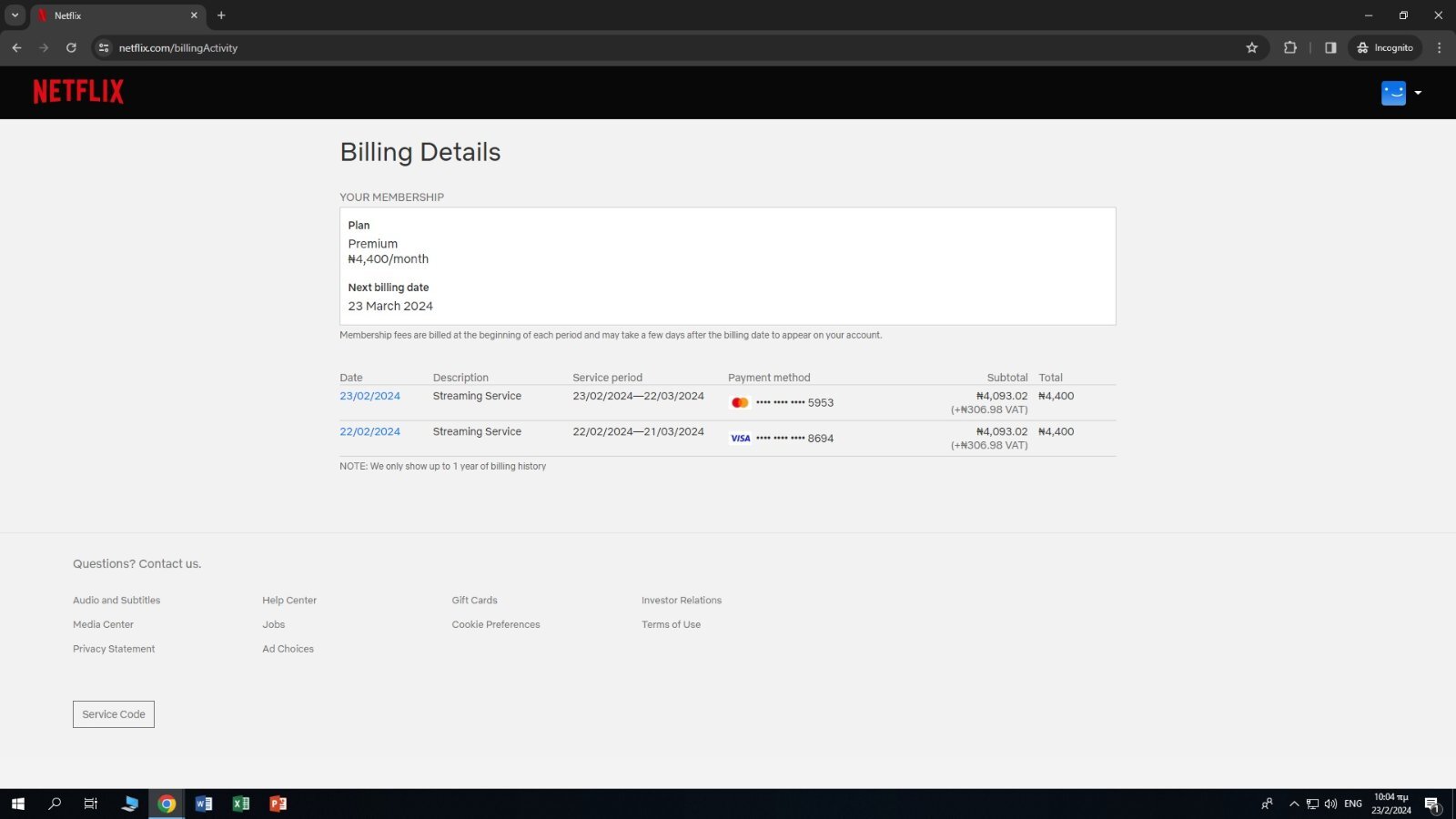This screenshot has width=1456, height=819.
Task: Click the Mastercard icon for card 5953
Action: click(740, 402)
